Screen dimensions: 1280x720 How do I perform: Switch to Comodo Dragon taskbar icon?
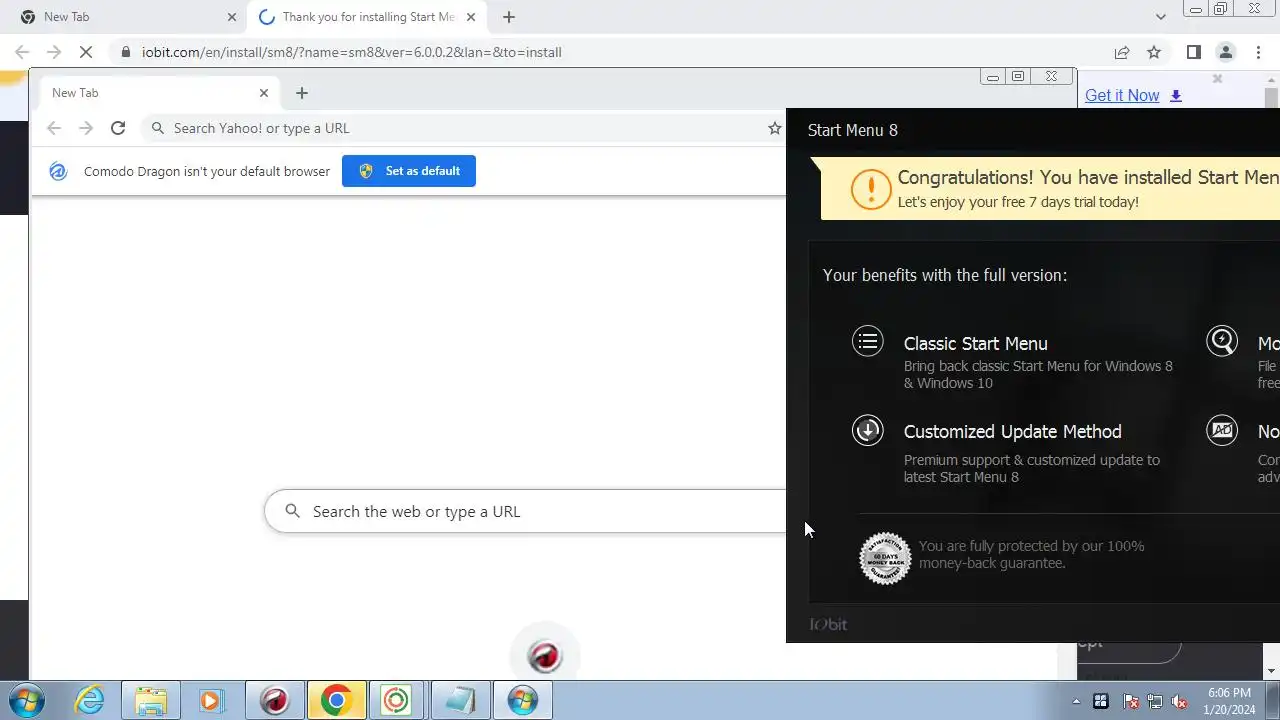(274, 700)
